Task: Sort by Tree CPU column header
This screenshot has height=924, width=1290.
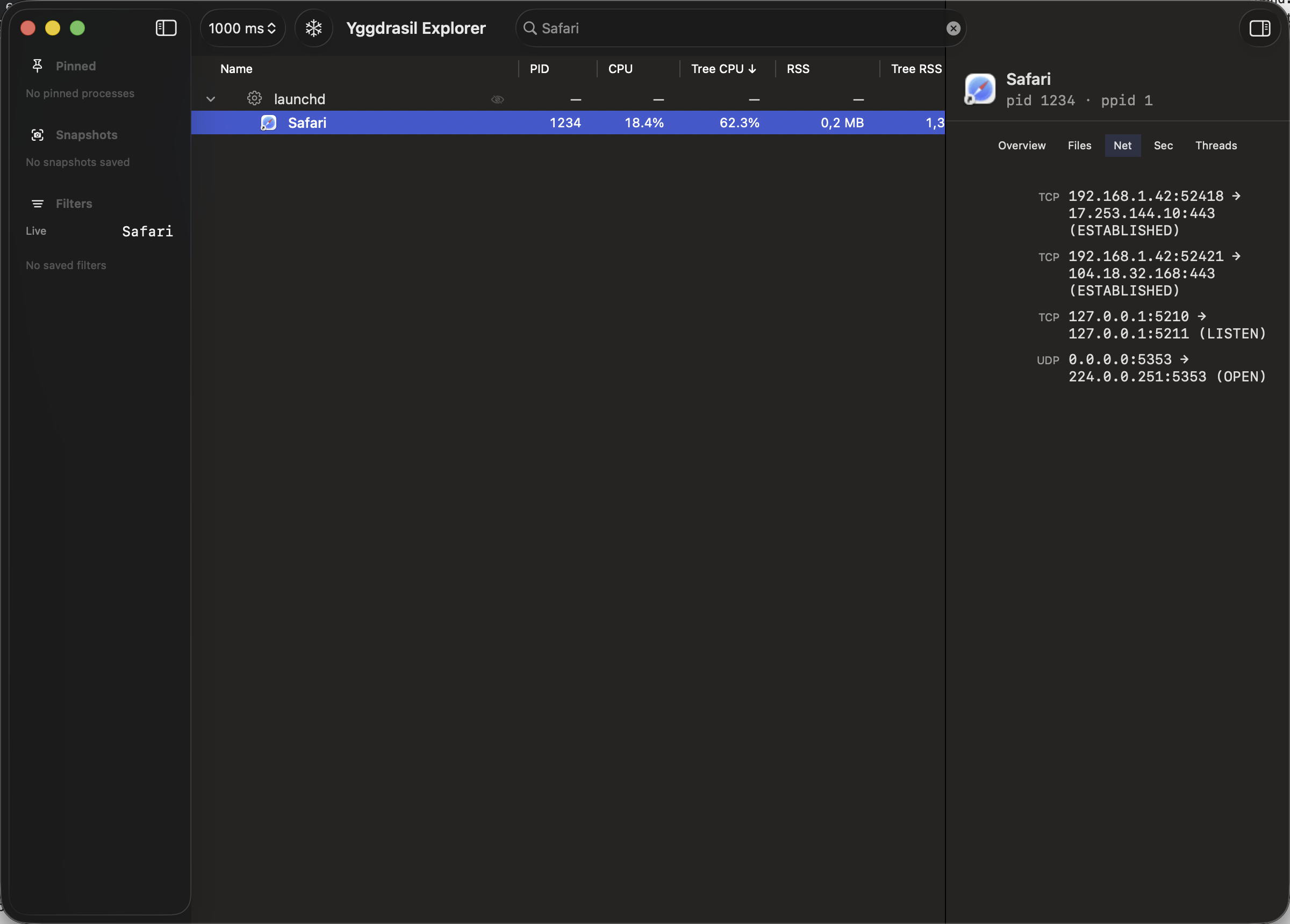Action: 723,69
